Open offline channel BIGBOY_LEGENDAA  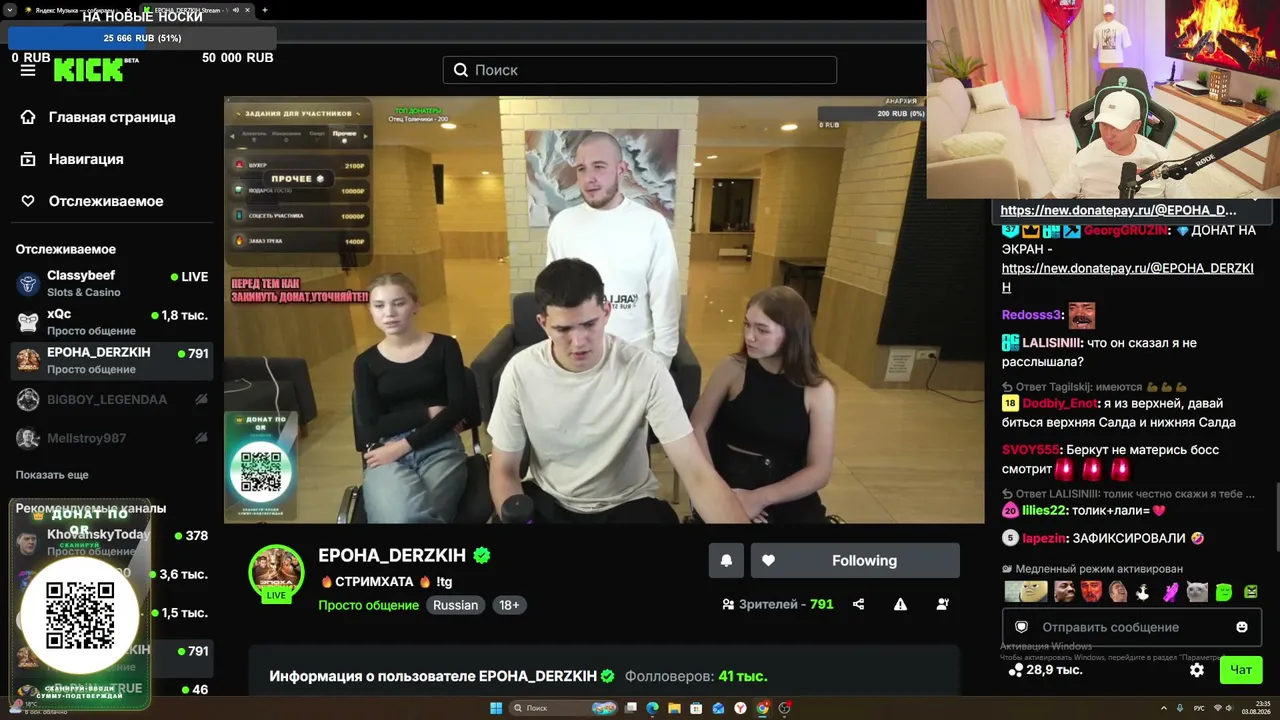pyautogui.click(x=112, y=399)
